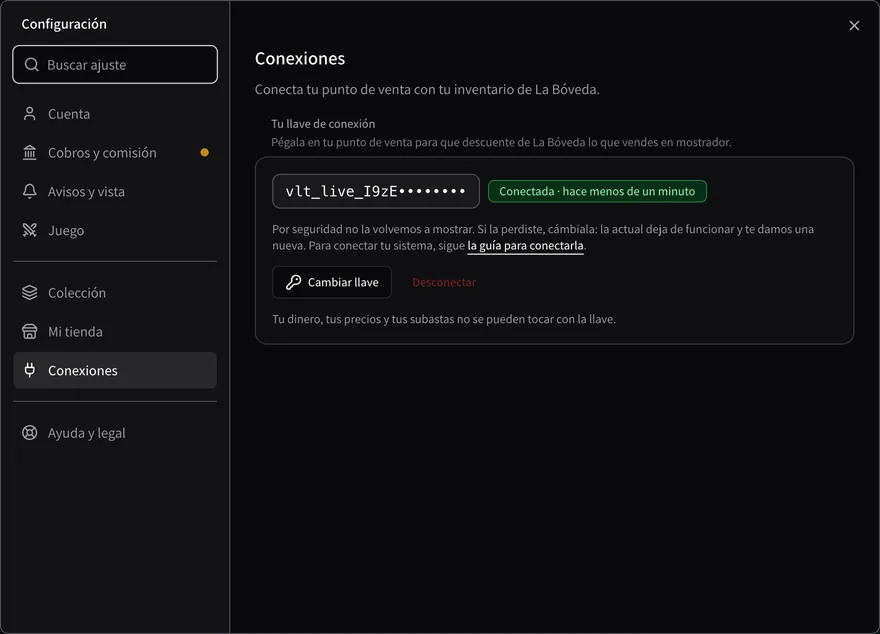This screenshot has width=880, height=634.
Task: Click the green Conectada status badge
Action: point(597,191)
